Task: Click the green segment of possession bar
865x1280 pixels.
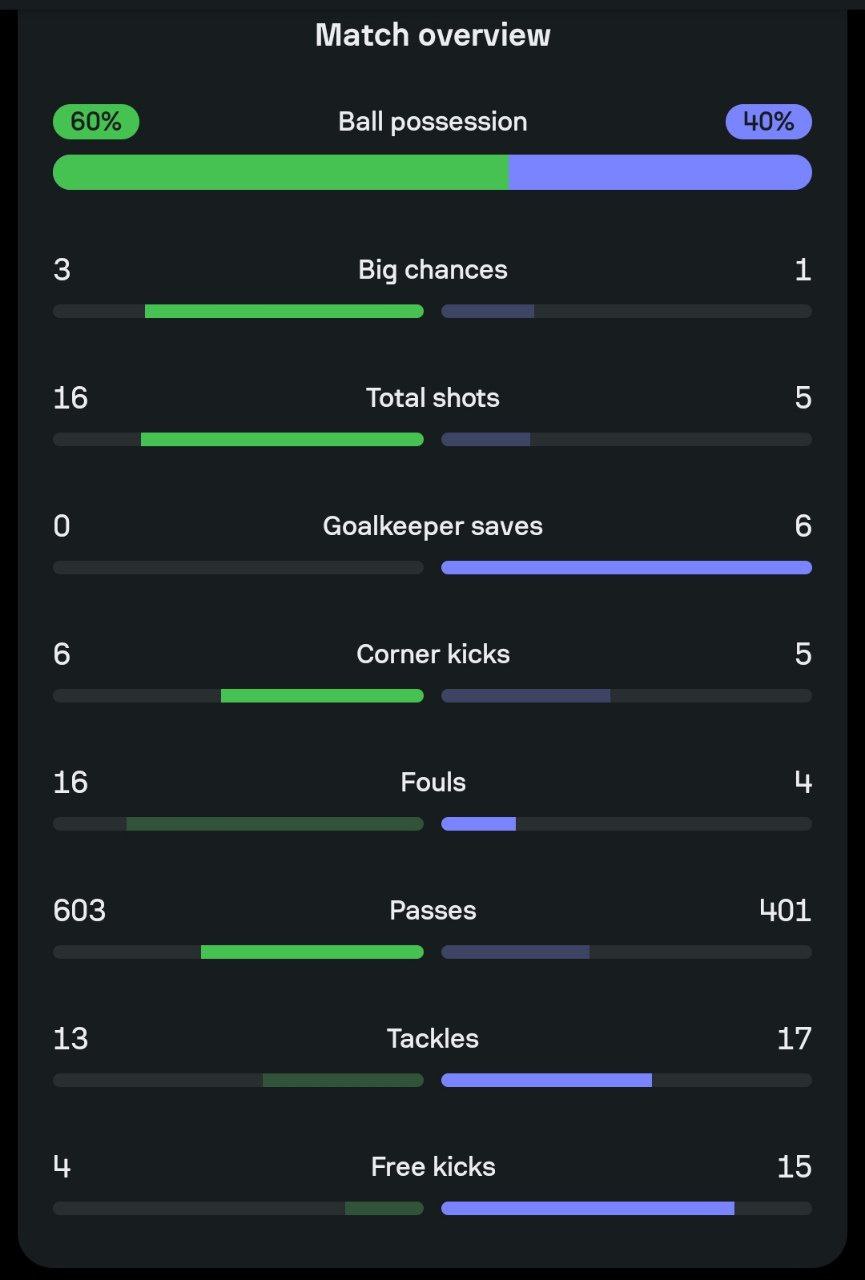Action: 281,172
